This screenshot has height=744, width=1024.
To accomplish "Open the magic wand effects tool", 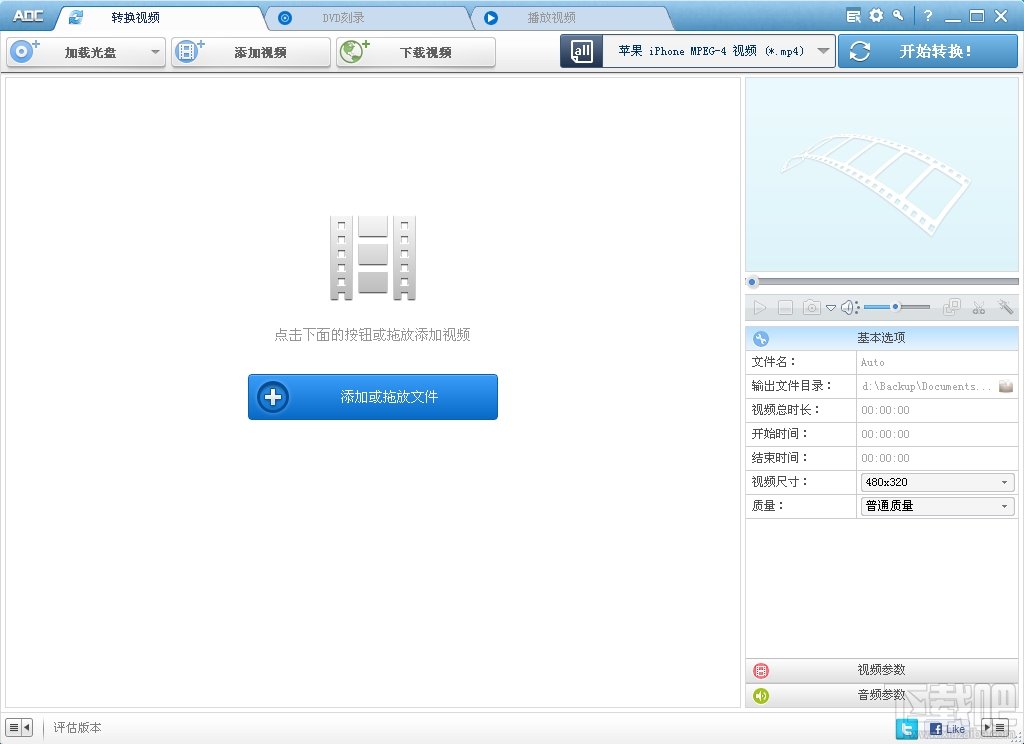I will coord(1005,306).
